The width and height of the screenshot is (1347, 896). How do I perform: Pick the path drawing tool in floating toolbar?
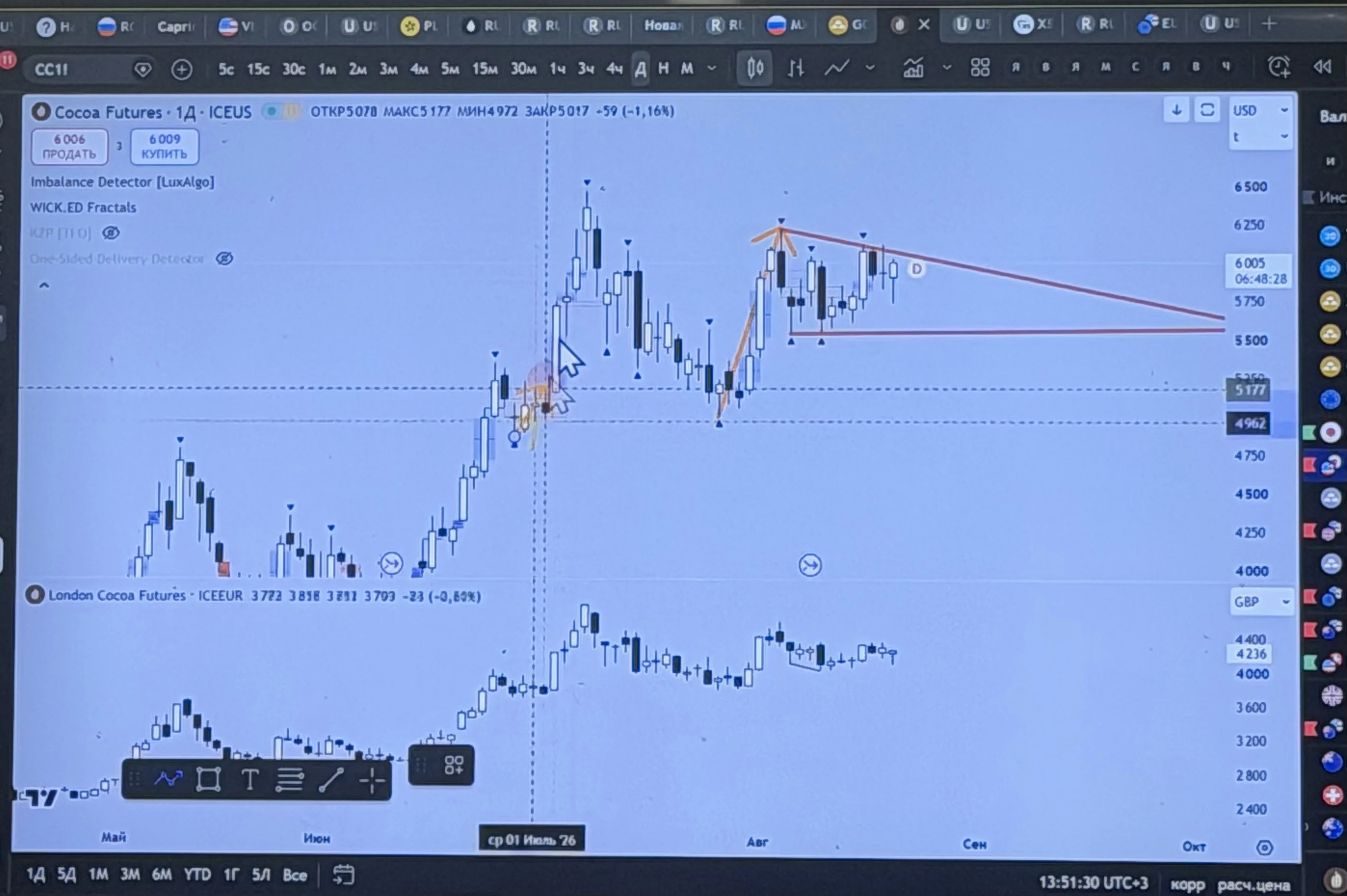tap(169, 778)
